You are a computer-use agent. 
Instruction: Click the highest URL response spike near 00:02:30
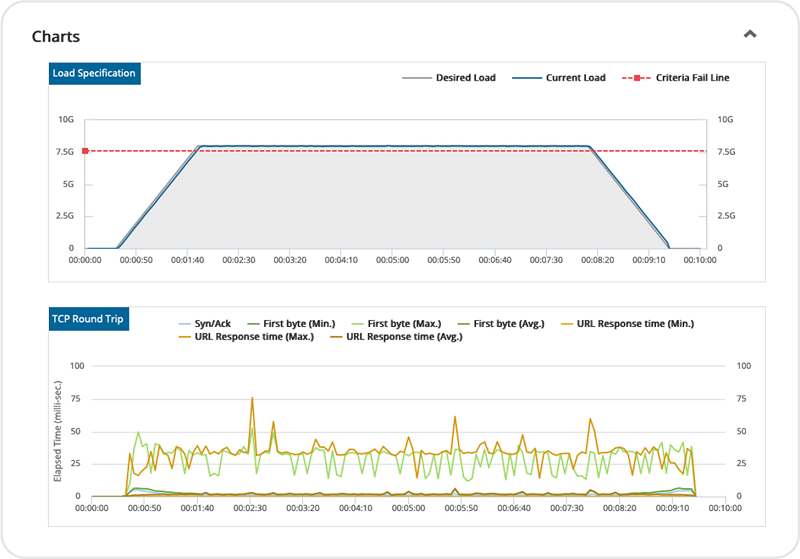coord(252,398)
